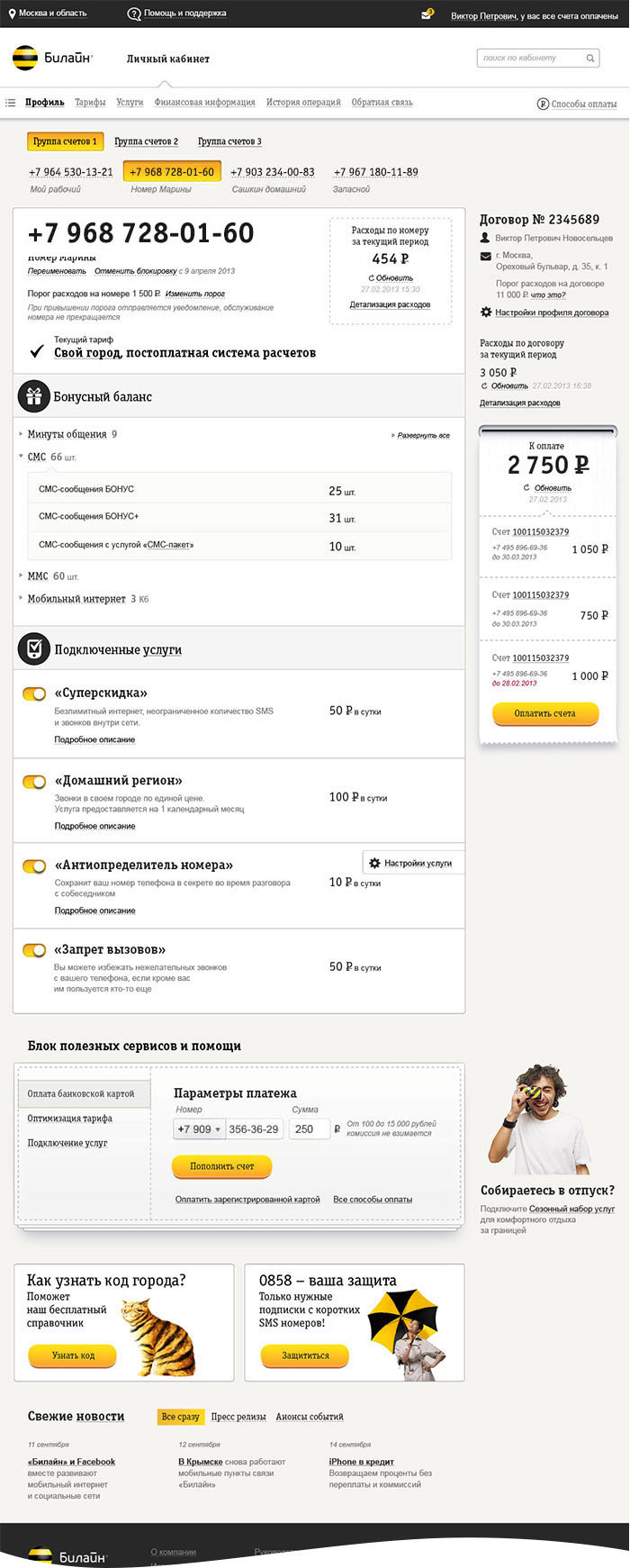Click the mail notification envelope icon
This screenshot has height=1568, width=630.
point(427,14)
